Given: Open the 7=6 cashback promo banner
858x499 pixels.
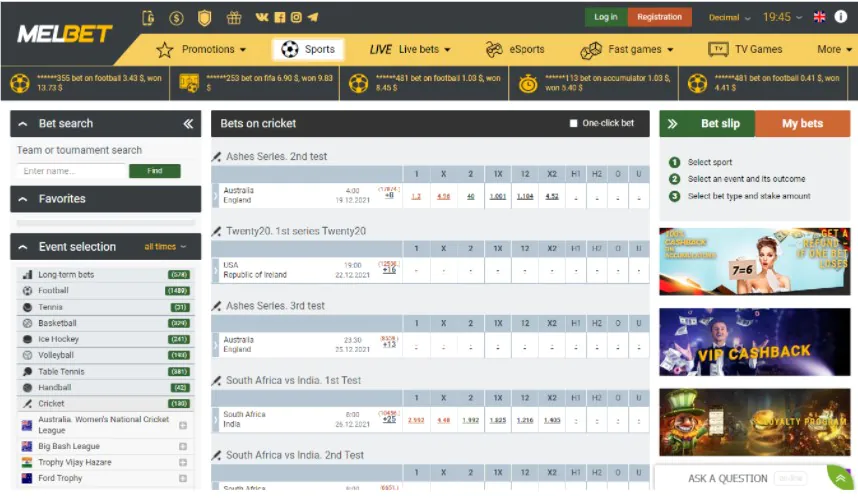Looking at the screenshot, I should pos(755,262).
